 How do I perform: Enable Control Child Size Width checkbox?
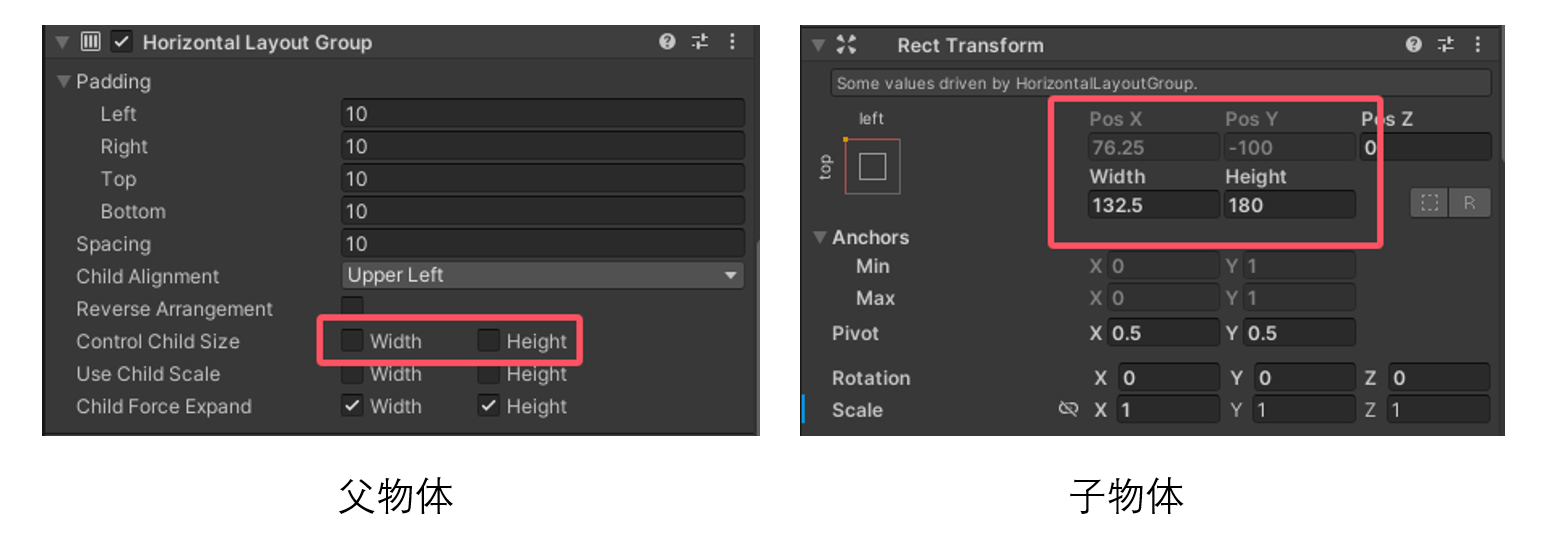click(352, 341)
